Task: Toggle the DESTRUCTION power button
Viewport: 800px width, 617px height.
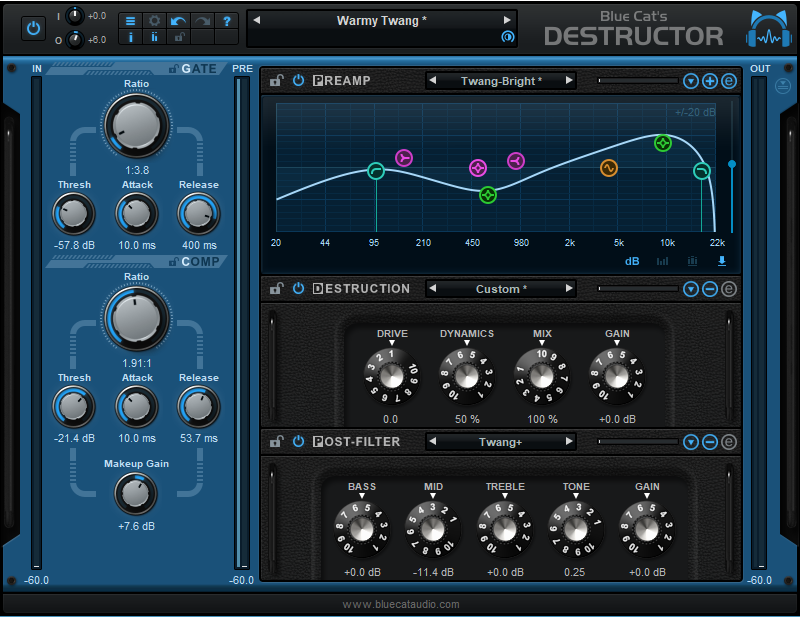Action: (298, 289)
